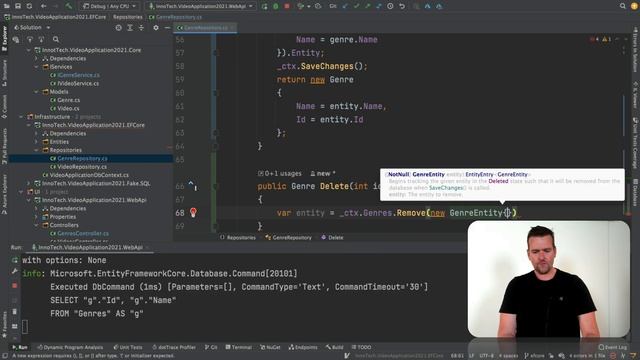Click the implements gutter icon on line 66

click(192, 186)
